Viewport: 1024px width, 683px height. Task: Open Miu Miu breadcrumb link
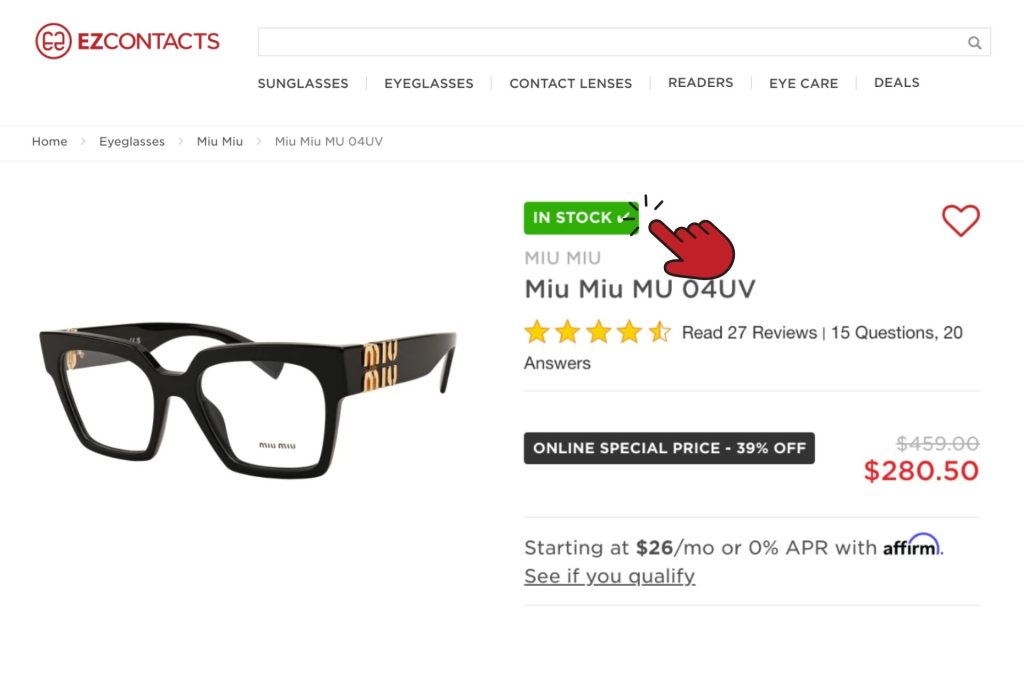pyautogui.click(x=219, y=141)
